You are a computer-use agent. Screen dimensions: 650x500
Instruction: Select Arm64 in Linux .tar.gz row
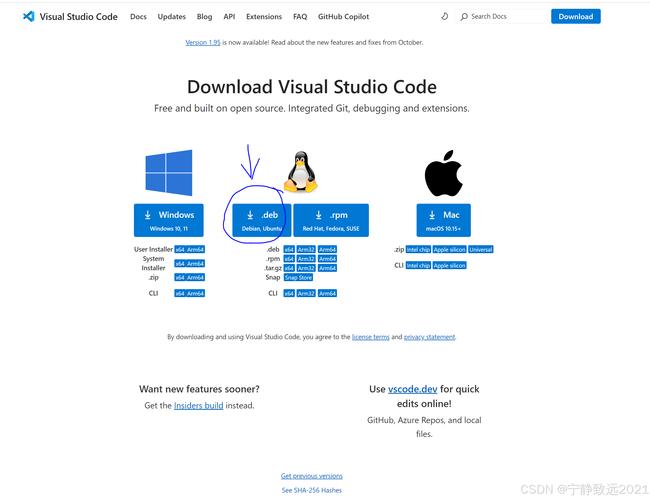pos(327,268)
